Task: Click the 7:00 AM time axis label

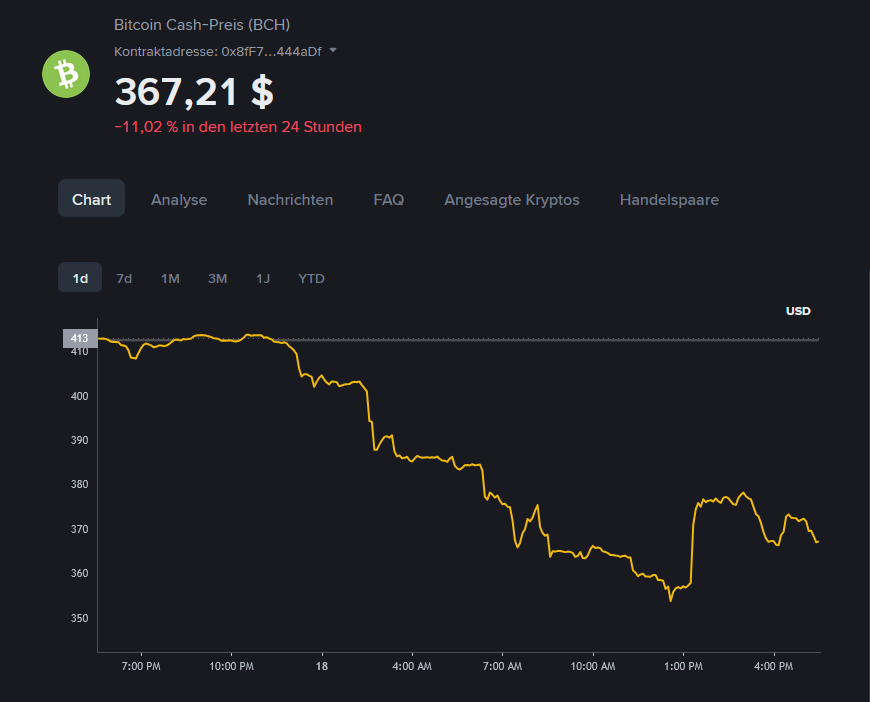Action: point(502,666)
